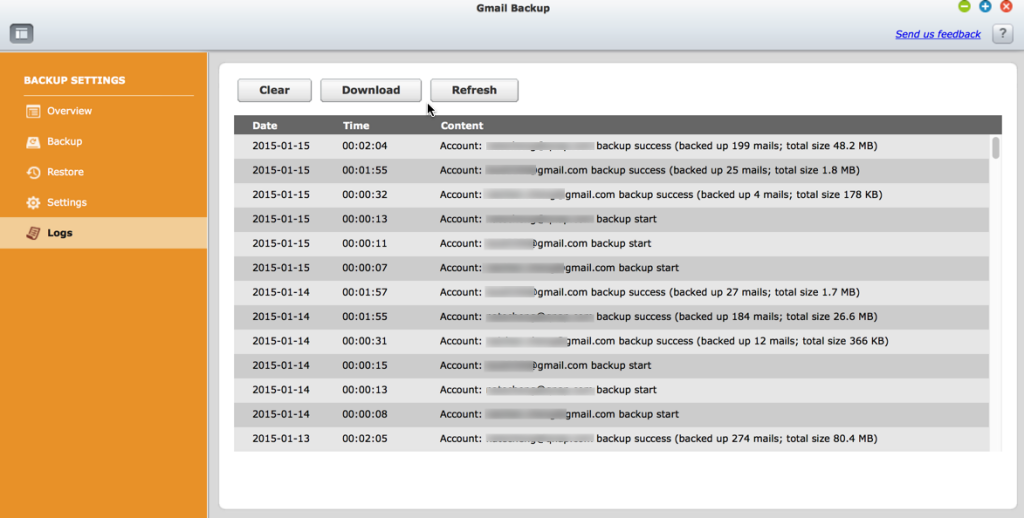Click the Overview clipboard icon in sidebar
The height and width of the screenshot is (518, 1024).
tap(33, 111)
